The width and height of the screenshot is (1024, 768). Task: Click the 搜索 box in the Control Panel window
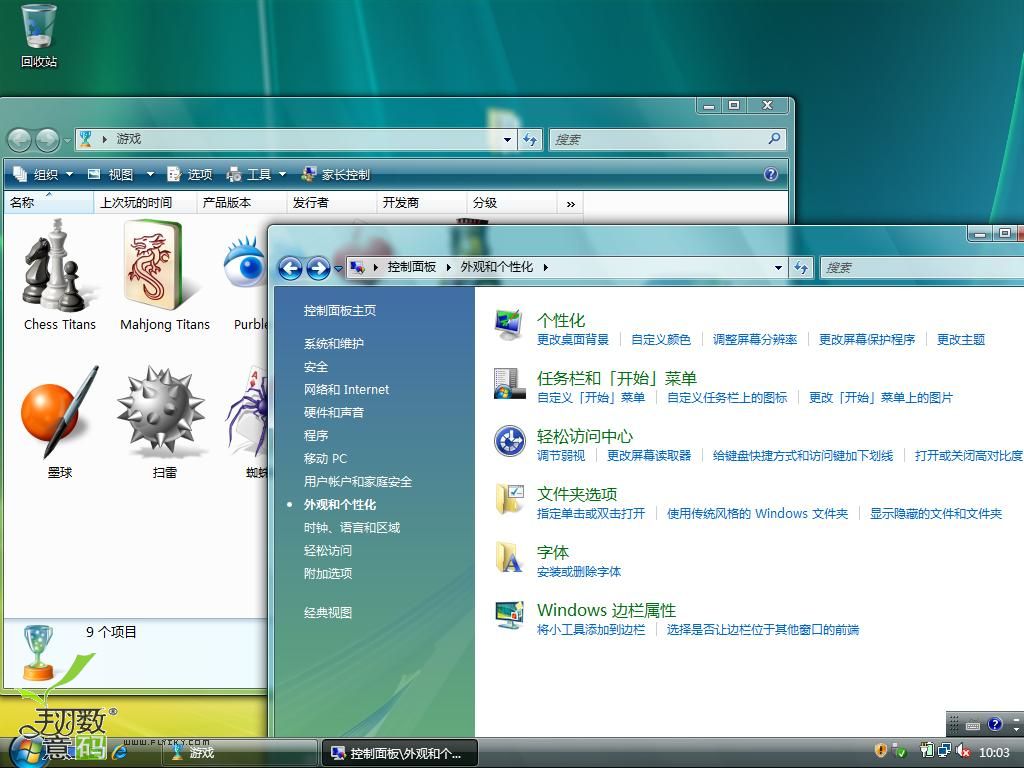921,267
